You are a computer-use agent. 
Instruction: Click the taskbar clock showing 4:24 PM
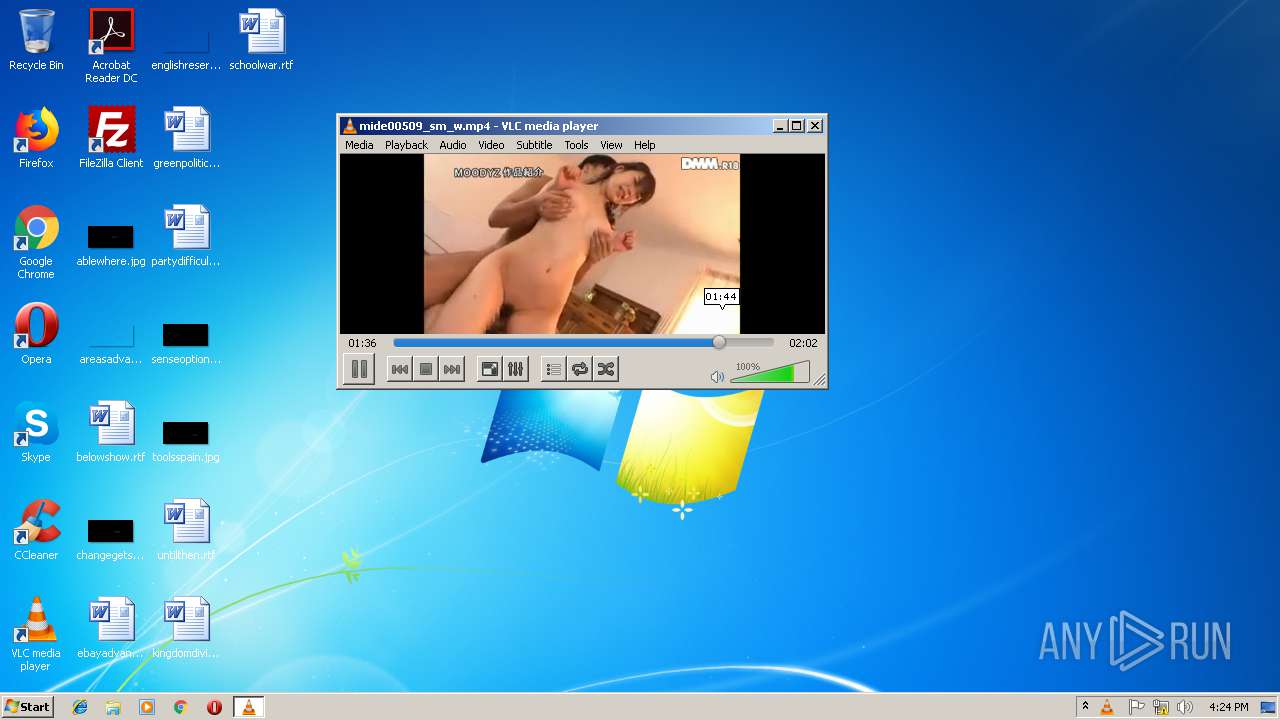click(x=1228, y=707)
